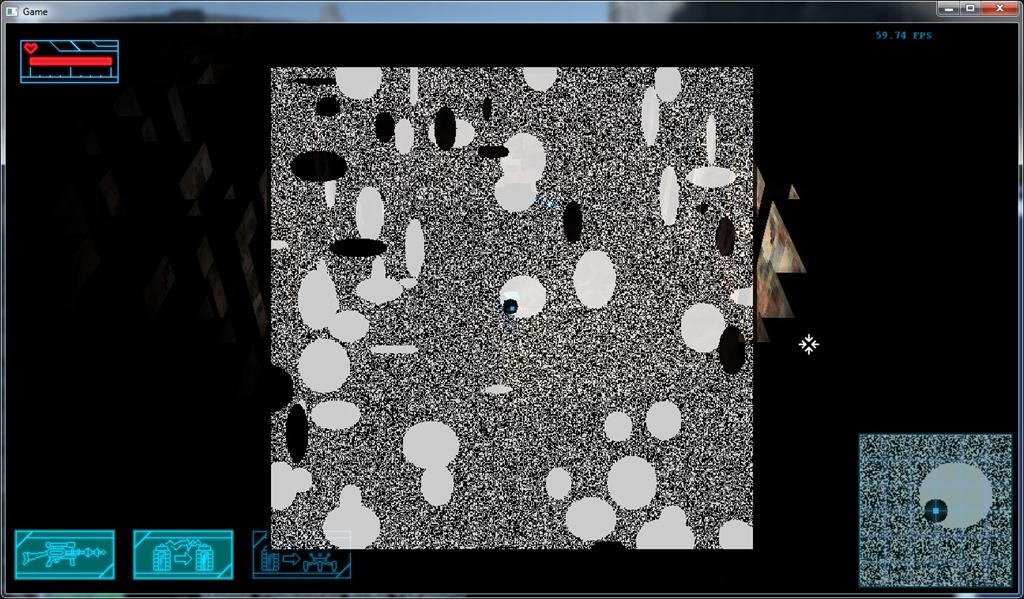The width and height of the screenshot is (1024, 599).
Task: Click the minimap in the corner
Action: pyautogui.click(x=935, y=511)
